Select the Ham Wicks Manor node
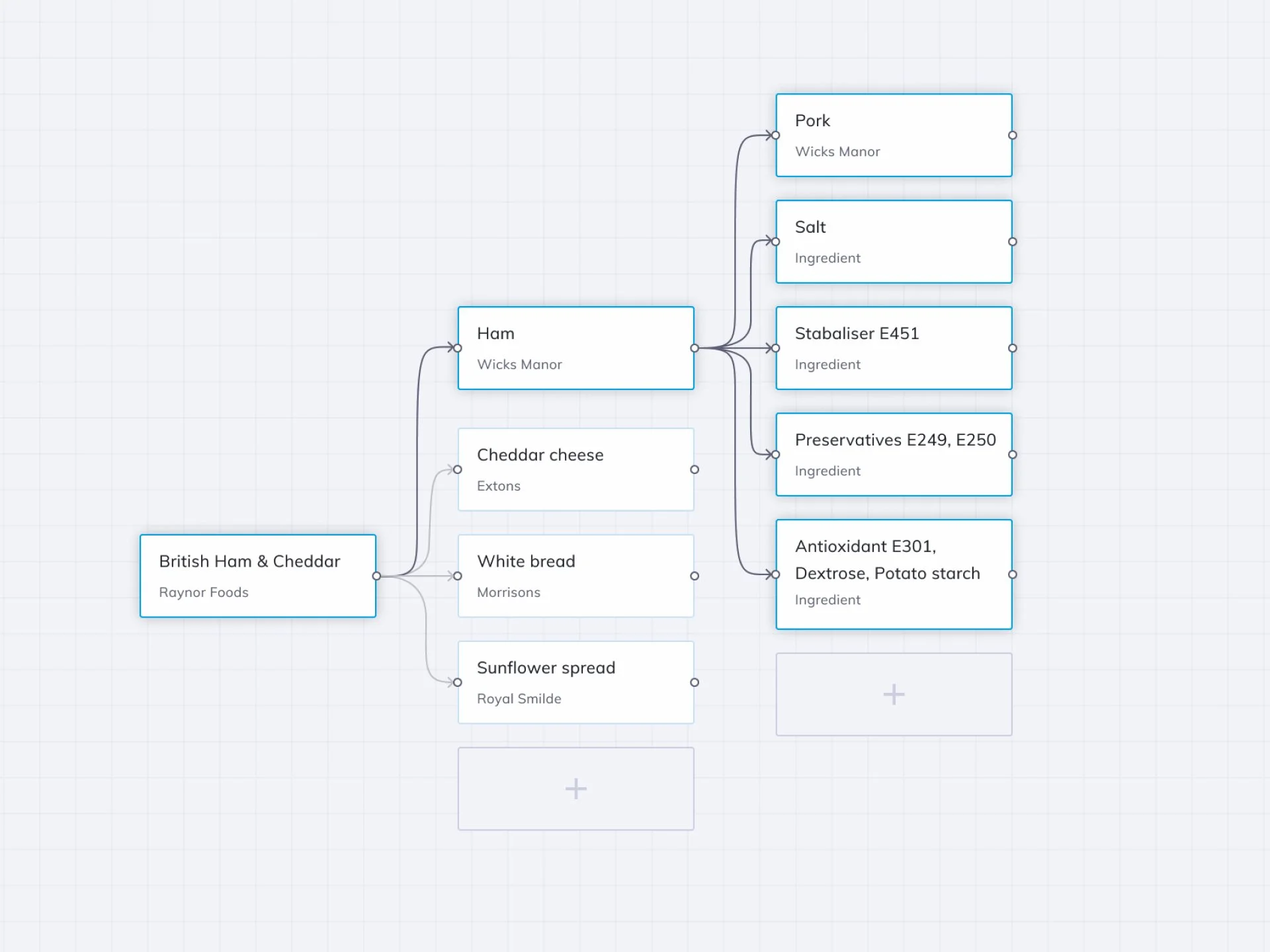 click(575, 348)
